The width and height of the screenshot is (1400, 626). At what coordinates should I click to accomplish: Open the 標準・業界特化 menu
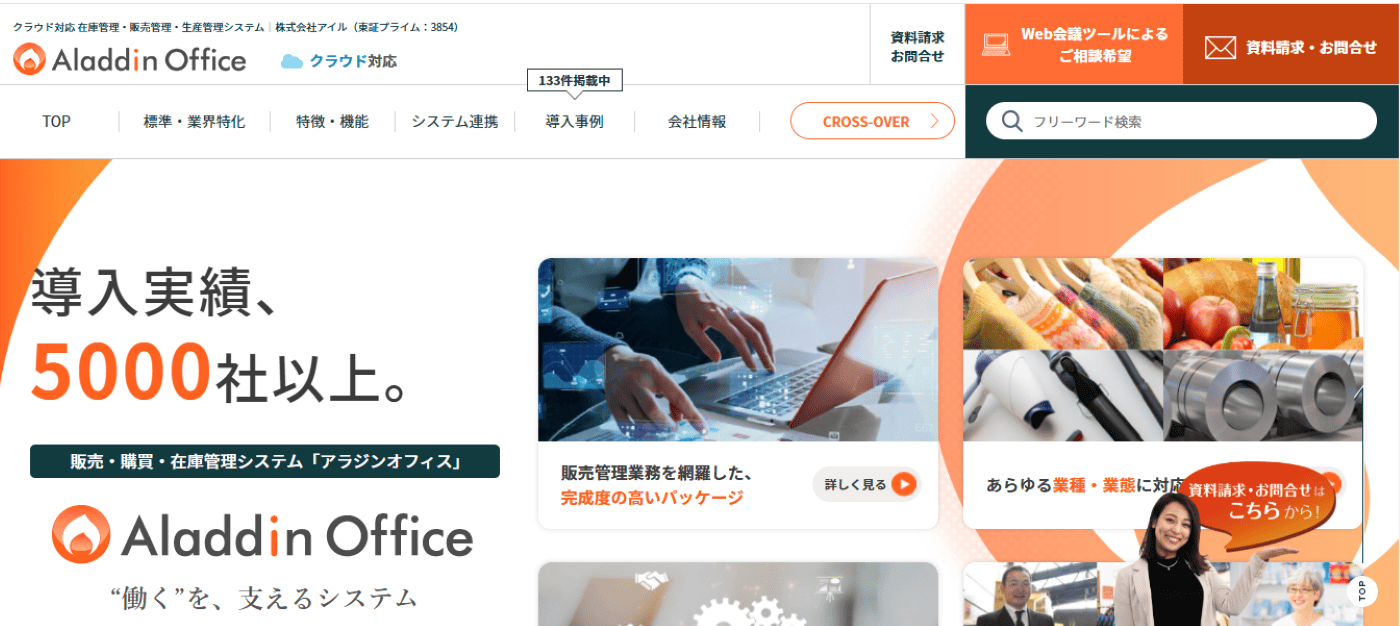pos(194,122)
